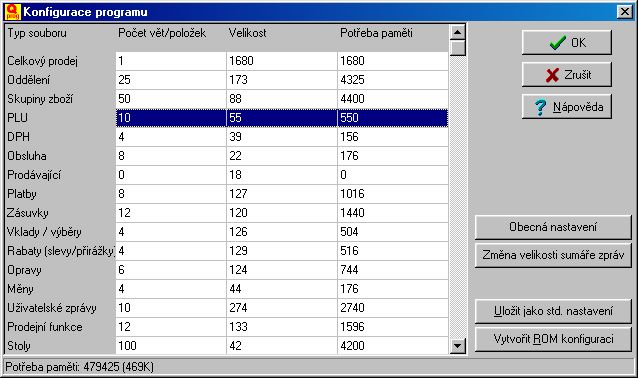
Task: Click the Velikost column header
Action: [x=247, y=33]
